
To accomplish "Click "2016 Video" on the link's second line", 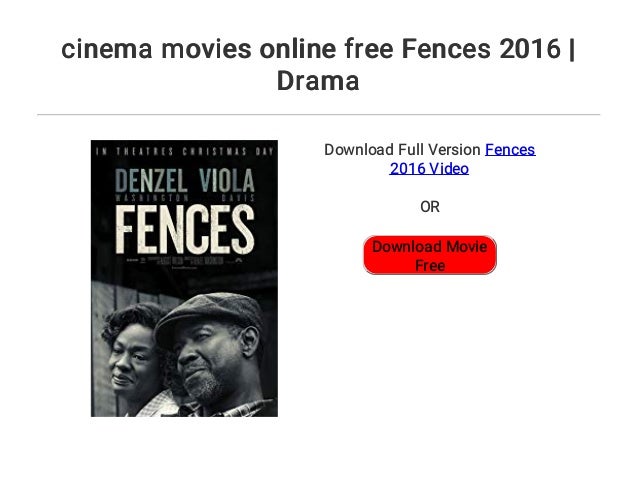I will click(x=429, y=169).
